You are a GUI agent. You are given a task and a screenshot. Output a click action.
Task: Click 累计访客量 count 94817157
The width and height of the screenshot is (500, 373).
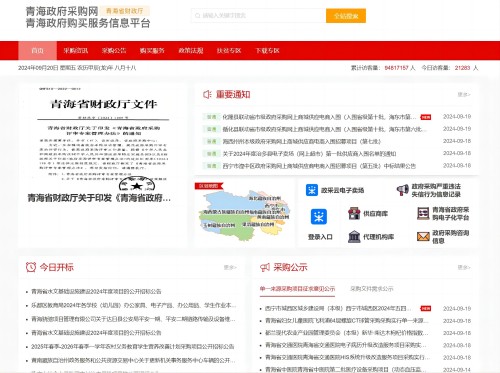pos(396,68)
